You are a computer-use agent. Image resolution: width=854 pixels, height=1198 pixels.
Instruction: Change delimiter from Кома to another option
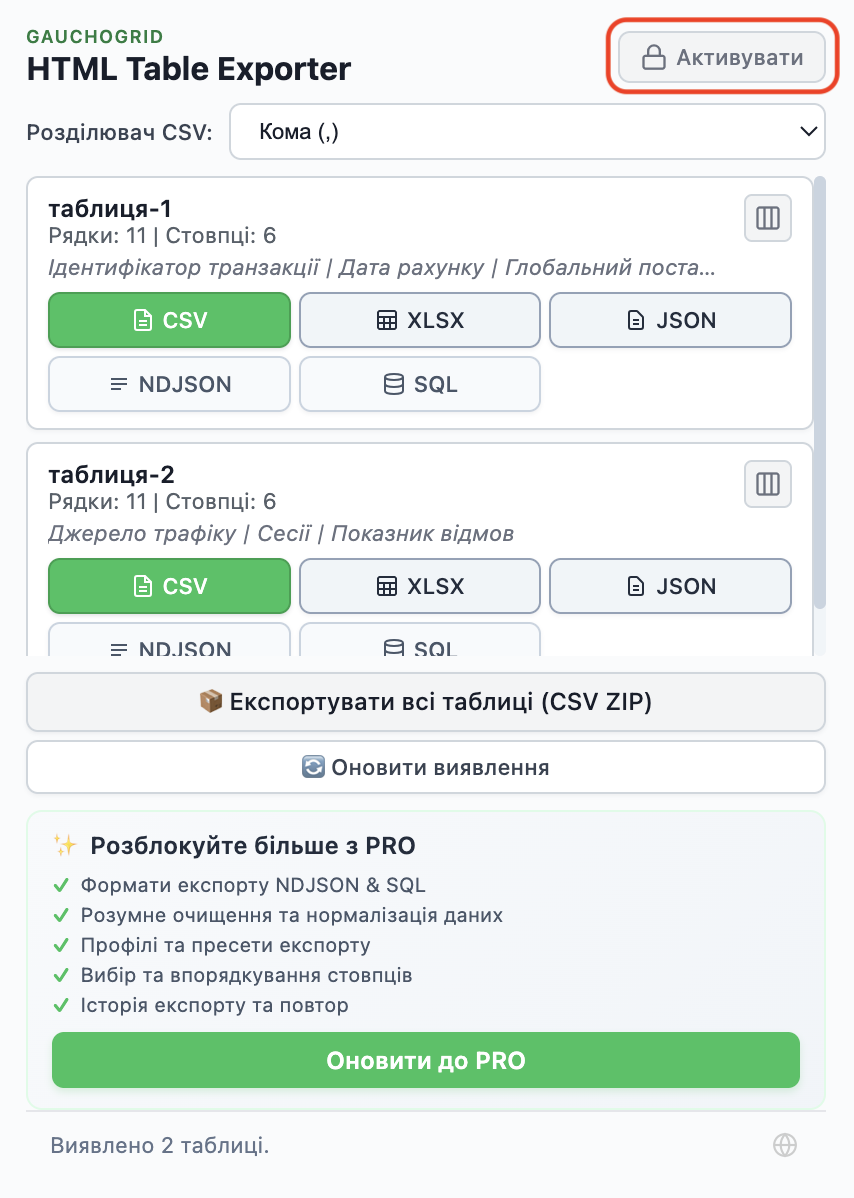[x=527, y=131]
